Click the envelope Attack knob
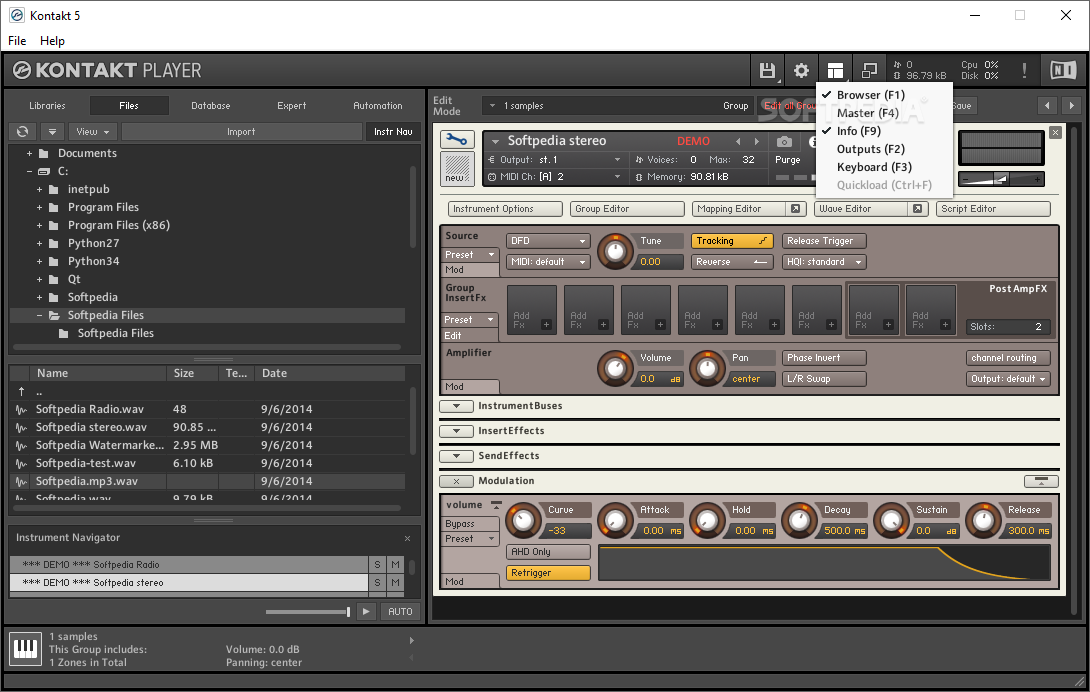Image resolution: width=1090 pixels, height=692 pixels. tap(615, 520)
